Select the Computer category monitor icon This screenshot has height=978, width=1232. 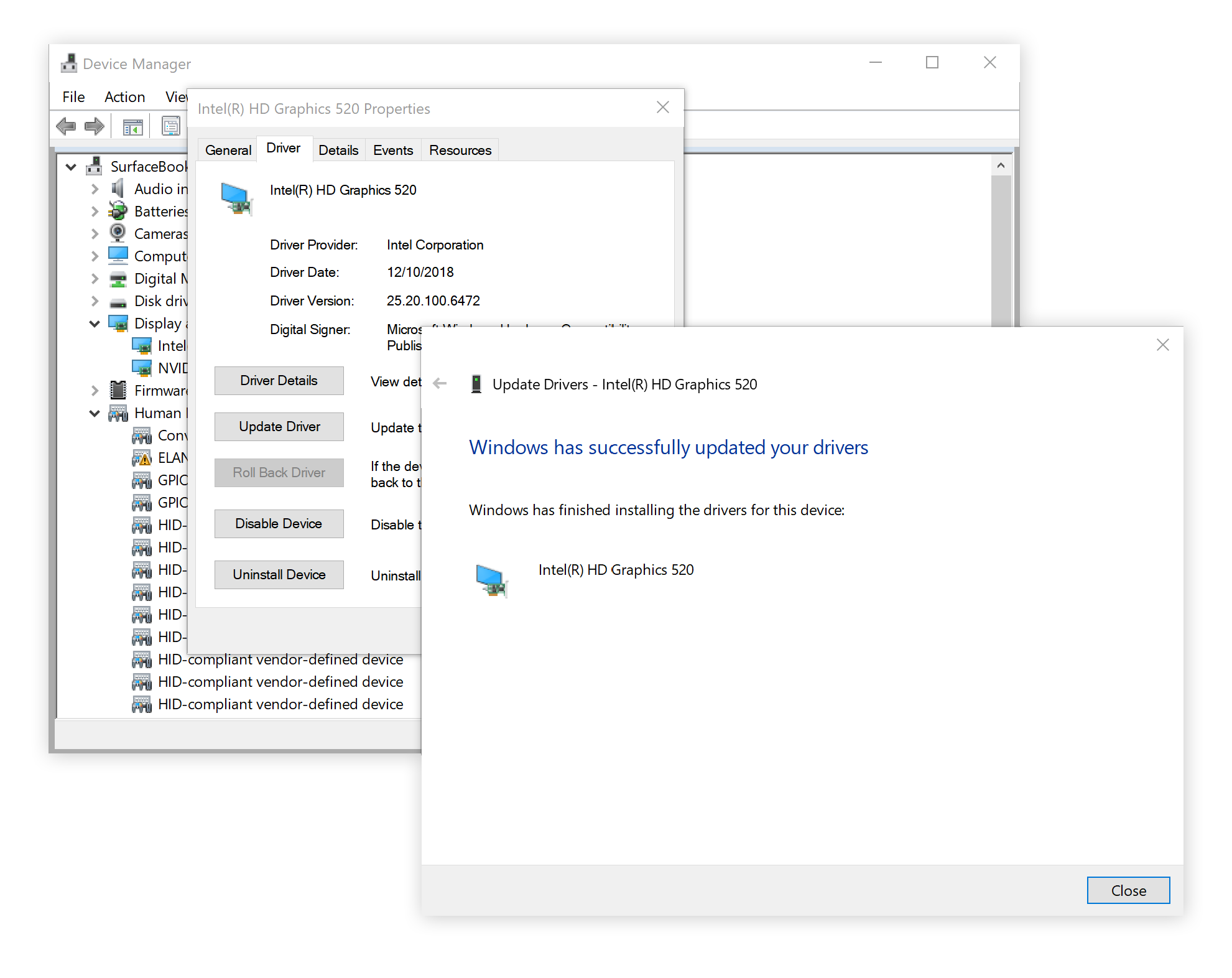118,256
